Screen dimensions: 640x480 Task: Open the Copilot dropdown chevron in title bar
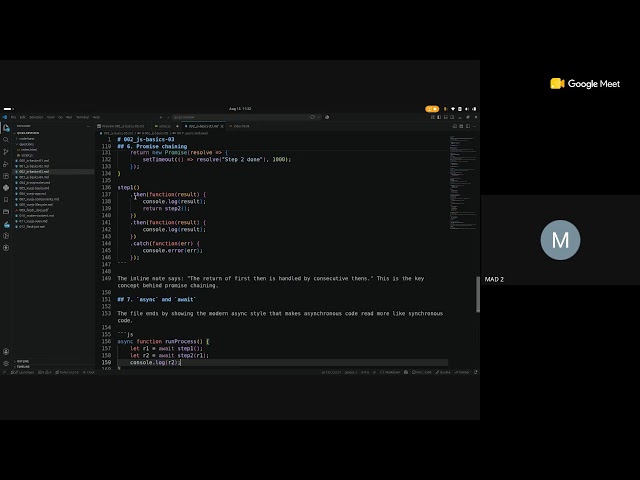tap(319, 117)
